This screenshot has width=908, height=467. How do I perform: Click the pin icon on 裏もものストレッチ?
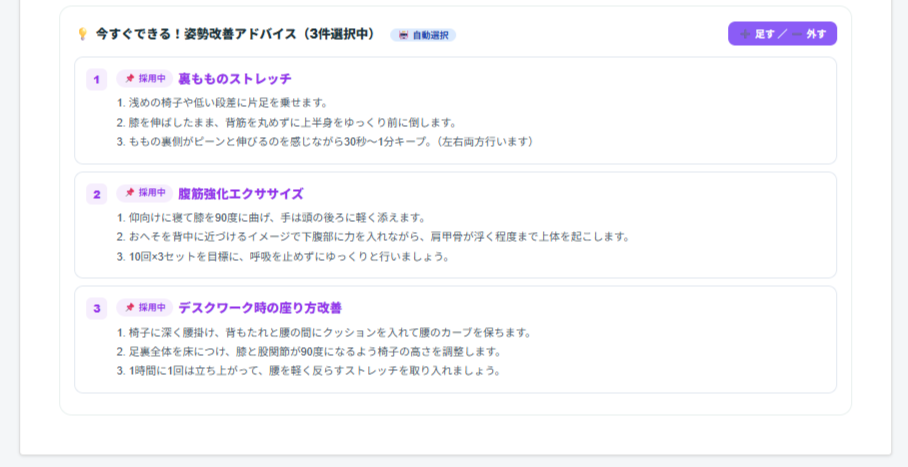[130, 78]
